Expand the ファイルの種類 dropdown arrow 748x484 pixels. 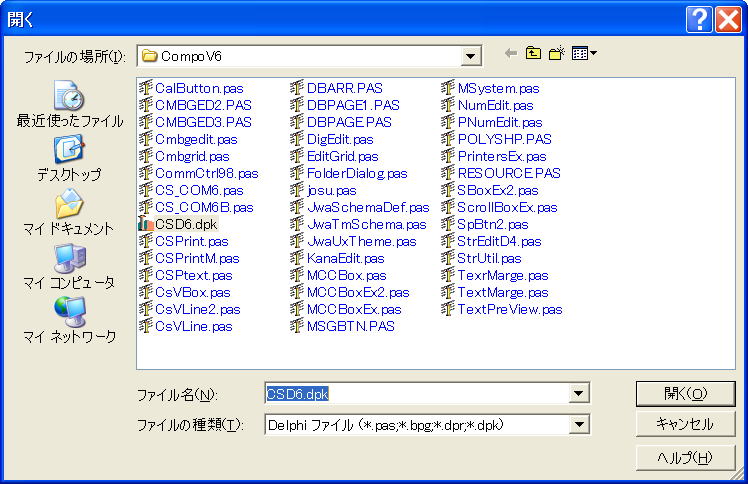coord(579,424)
